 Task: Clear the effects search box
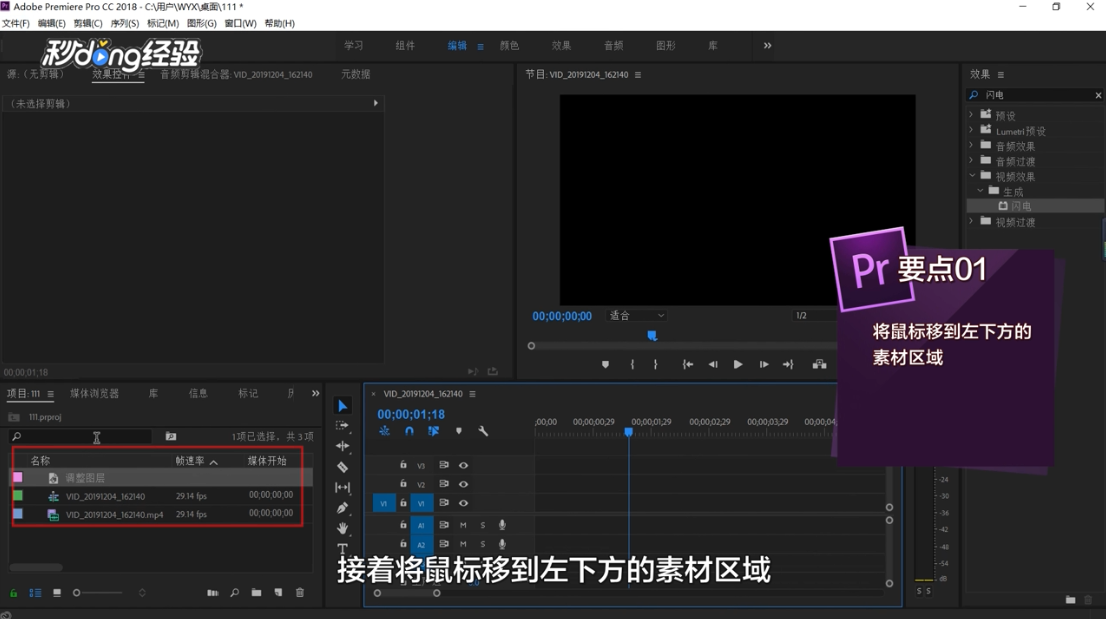(1098, 95)
